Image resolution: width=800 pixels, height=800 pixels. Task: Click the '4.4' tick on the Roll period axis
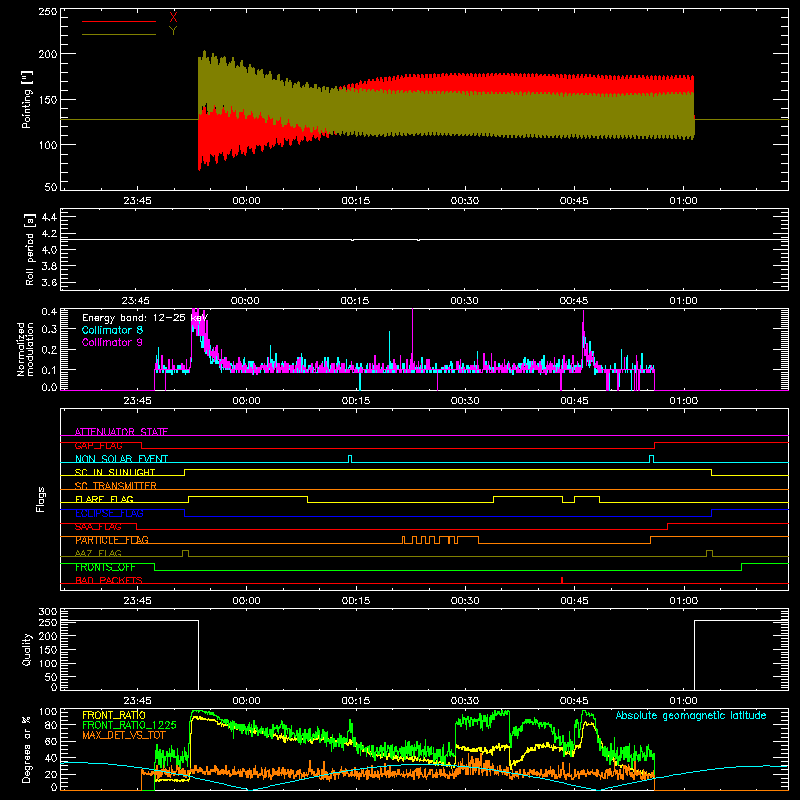[x=49, y=217]
